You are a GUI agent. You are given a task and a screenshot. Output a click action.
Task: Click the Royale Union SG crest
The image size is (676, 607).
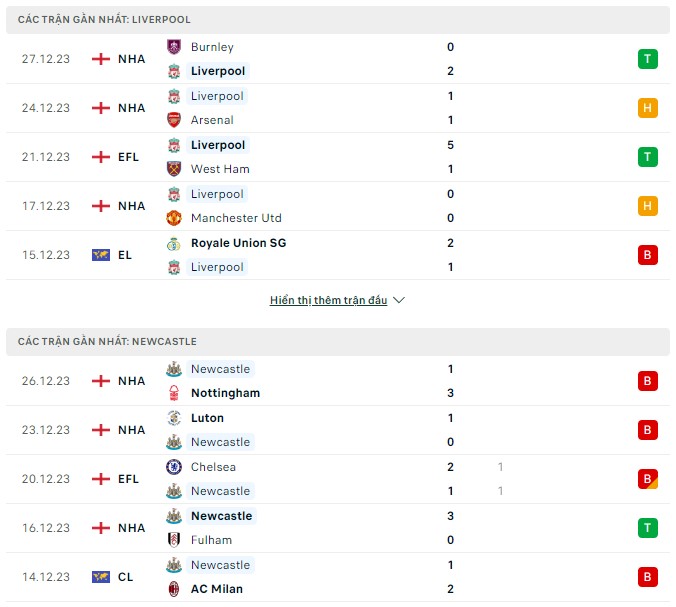point(174,244)
